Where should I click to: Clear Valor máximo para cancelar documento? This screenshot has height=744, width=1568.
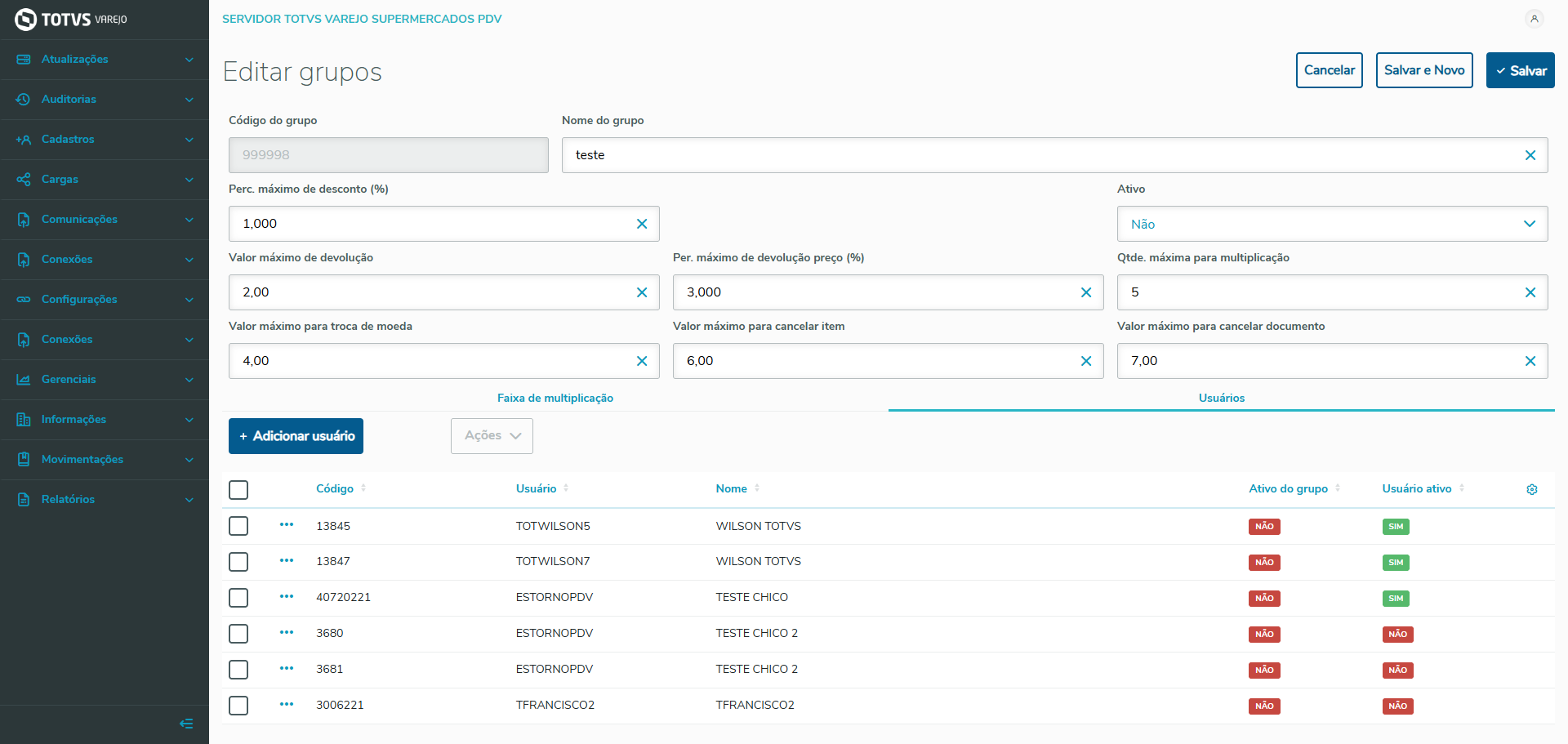(1530, 361)
